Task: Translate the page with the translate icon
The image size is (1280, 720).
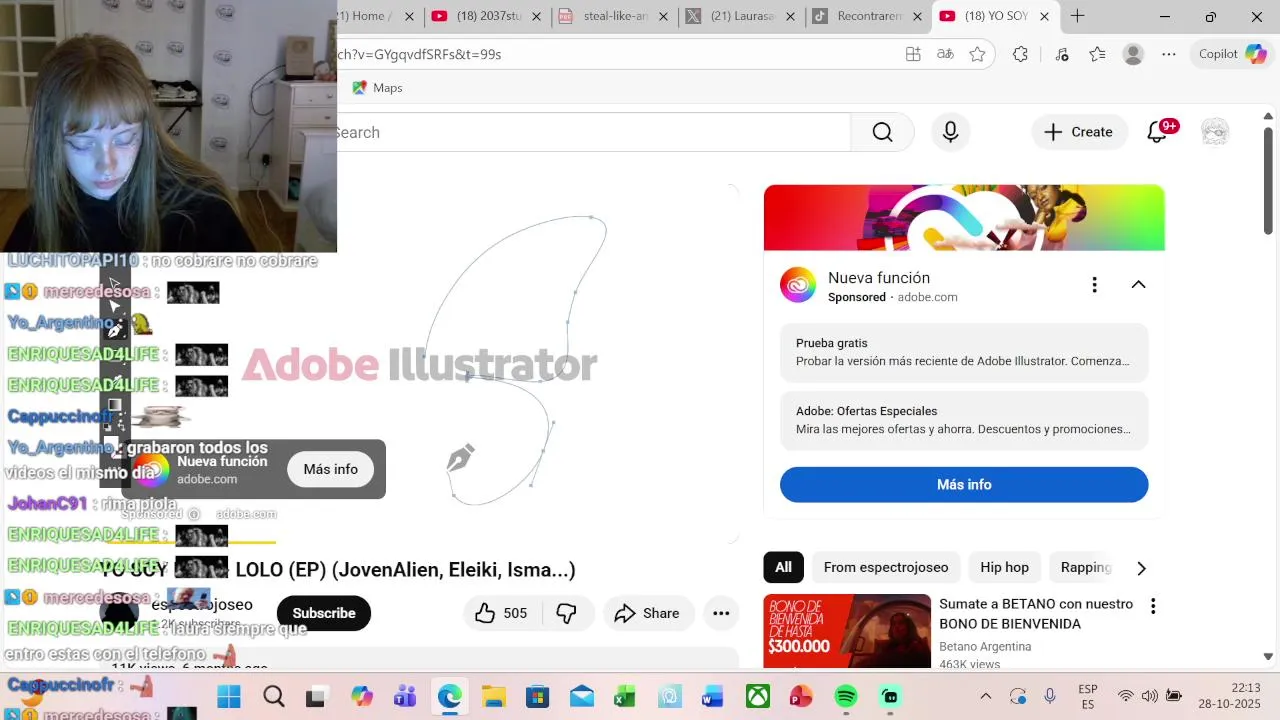Action: pyautogui.click(x=945, y=54)
